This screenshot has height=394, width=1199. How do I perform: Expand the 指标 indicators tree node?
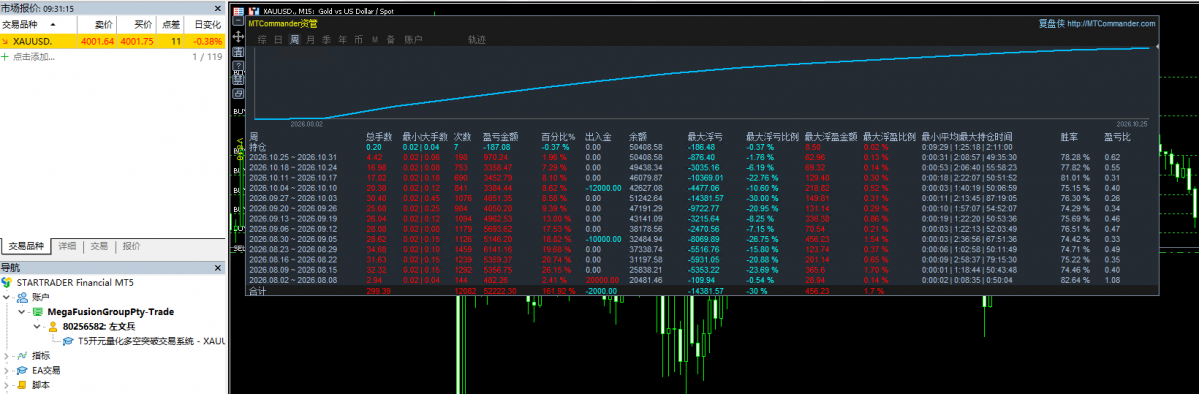click(7, 355)
